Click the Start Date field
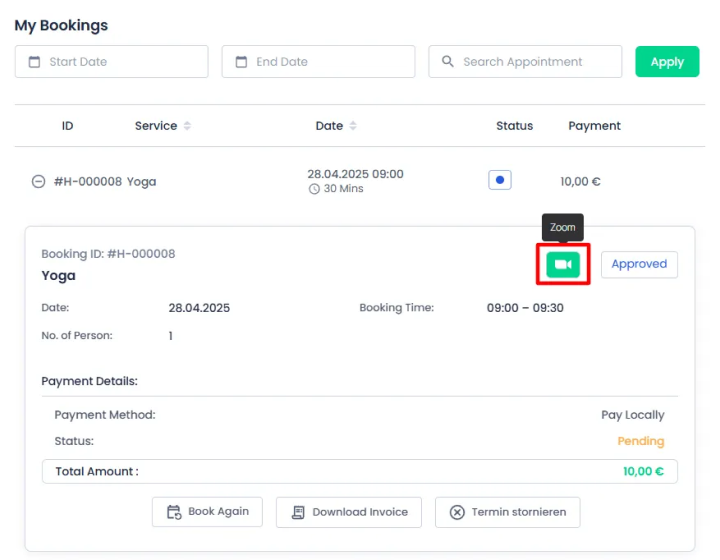Viewport: 720px width, 560px height. point(112,62)
